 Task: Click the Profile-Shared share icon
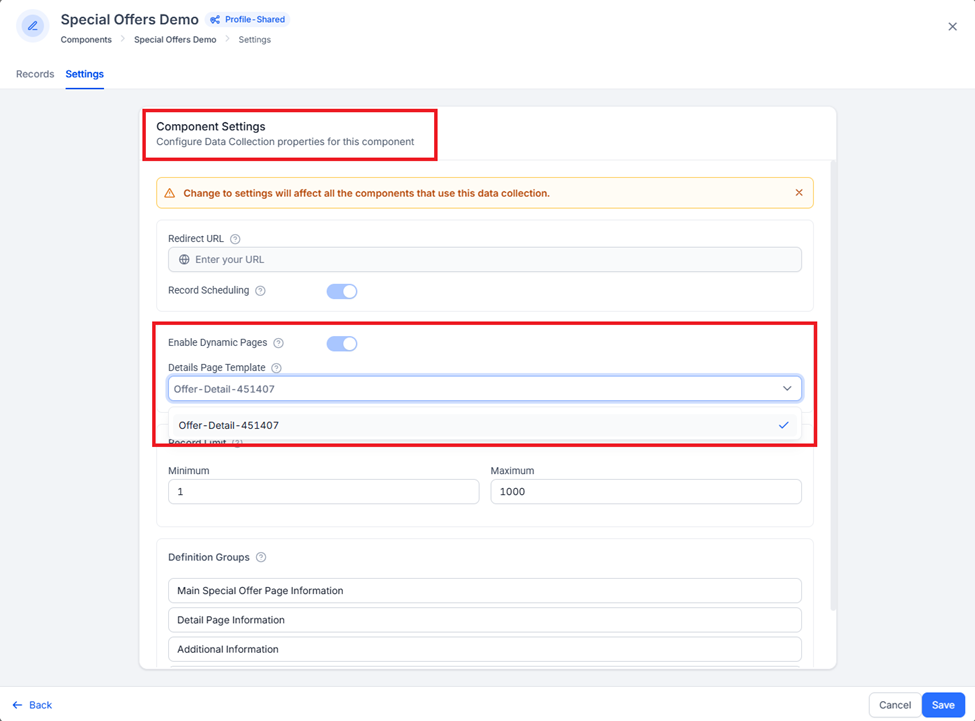215,20
